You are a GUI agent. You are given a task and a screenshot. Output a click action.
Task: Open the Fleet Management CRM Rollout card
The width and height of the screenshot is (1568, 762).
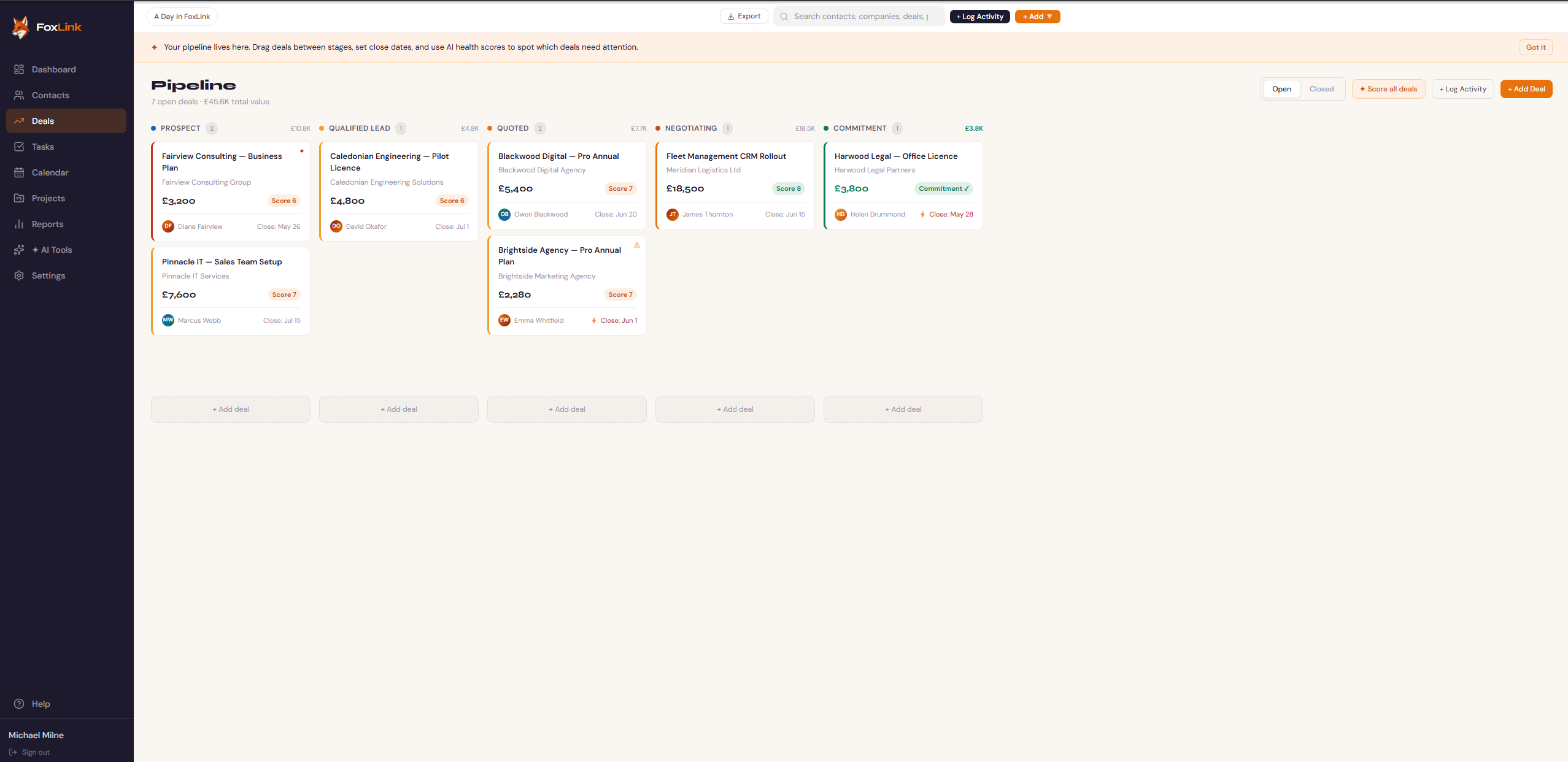coord(735,186)
